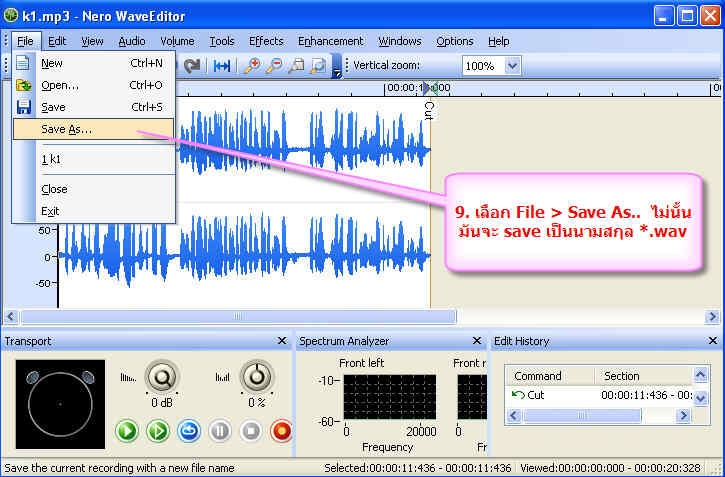The width and height of the screenshot is (725, 477).
Task: Click the waveform horizontal scrollbar thumb
Action: pos(238,317)
